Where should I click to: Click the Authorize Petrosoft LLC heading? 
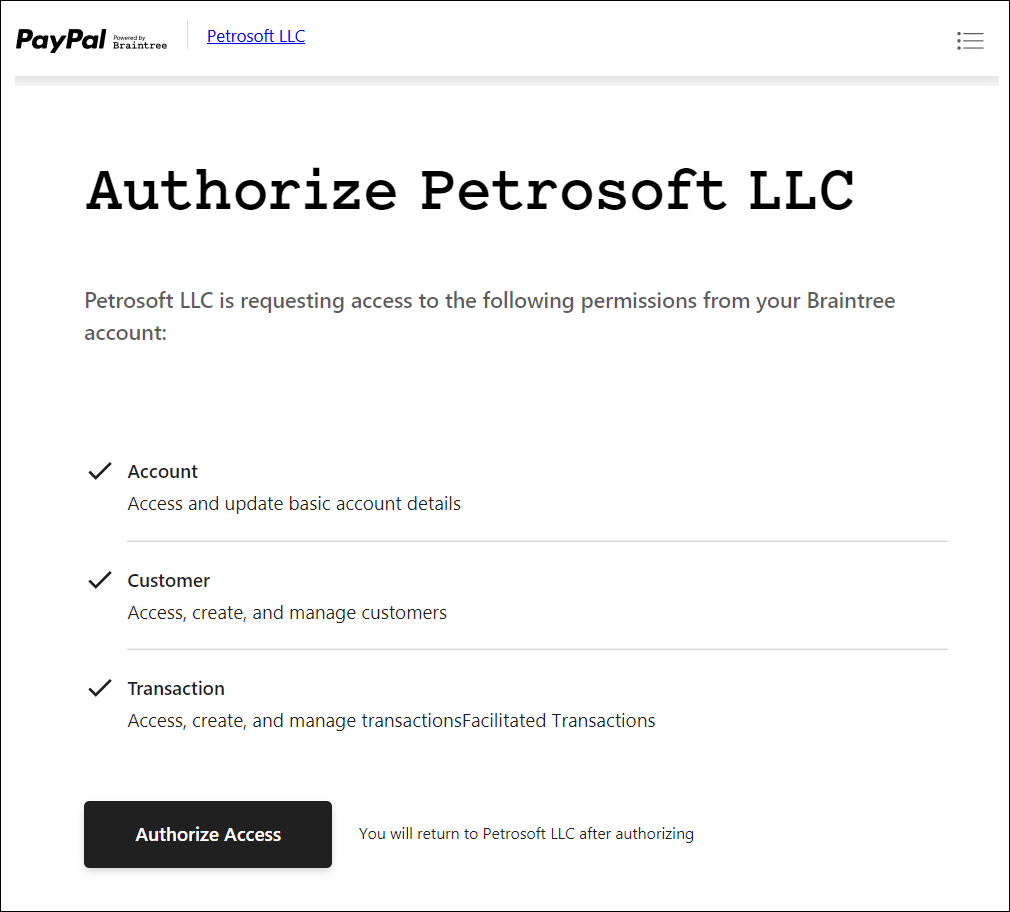470,190
